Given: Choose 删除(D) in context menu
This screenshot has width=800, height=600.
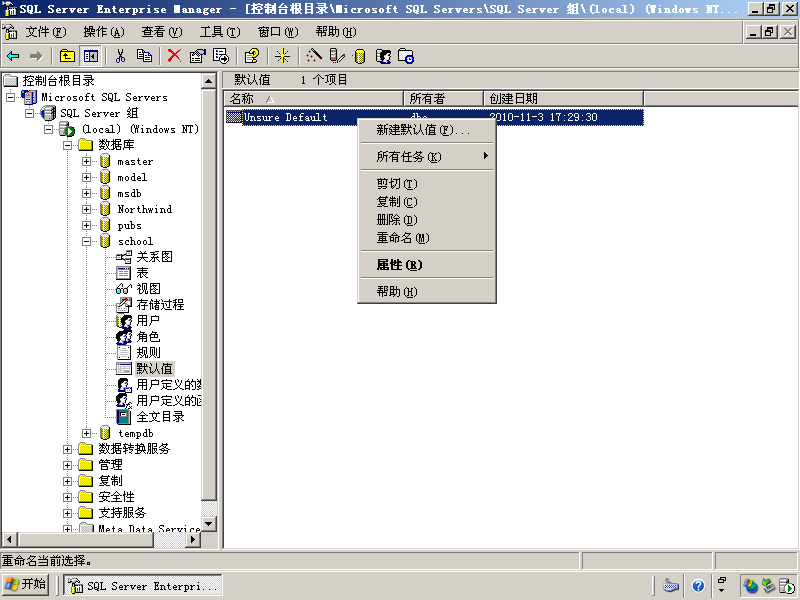Looking at the screenshot, I should [x=427, y=220].
